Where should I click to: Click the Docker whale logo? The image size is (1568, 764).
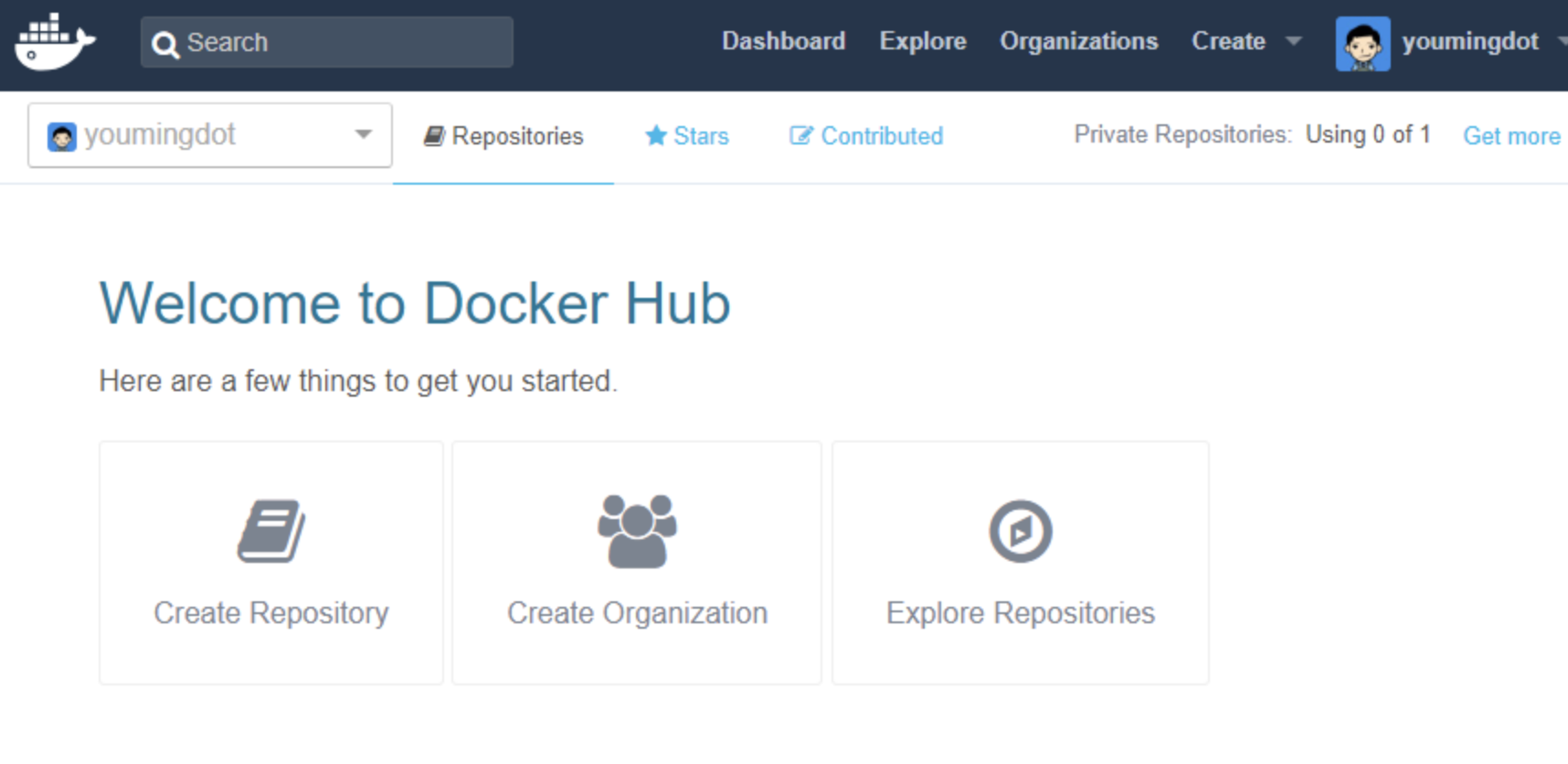pos(55,42)
